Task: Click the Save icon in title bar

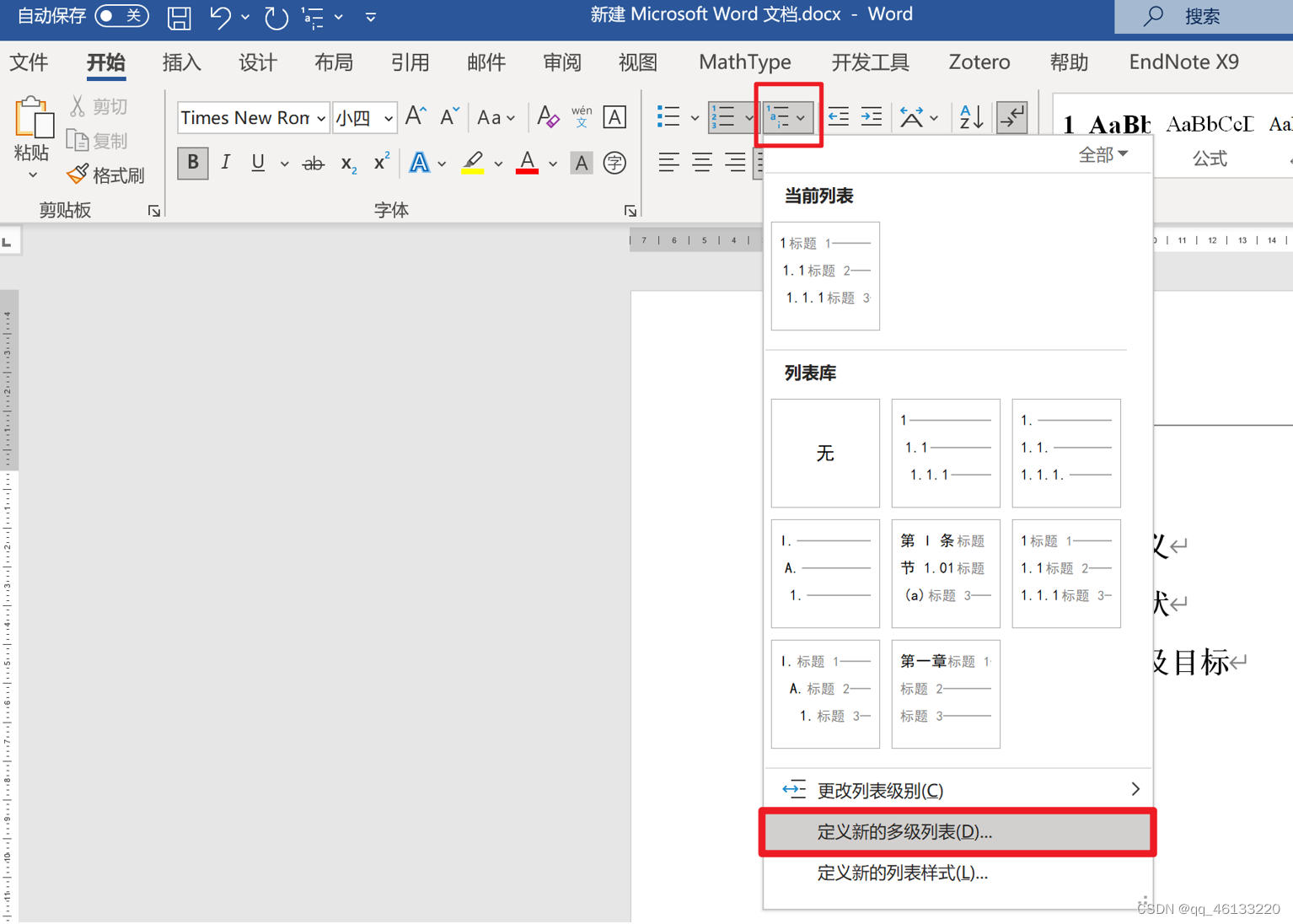Action: (x=179, y=18)
